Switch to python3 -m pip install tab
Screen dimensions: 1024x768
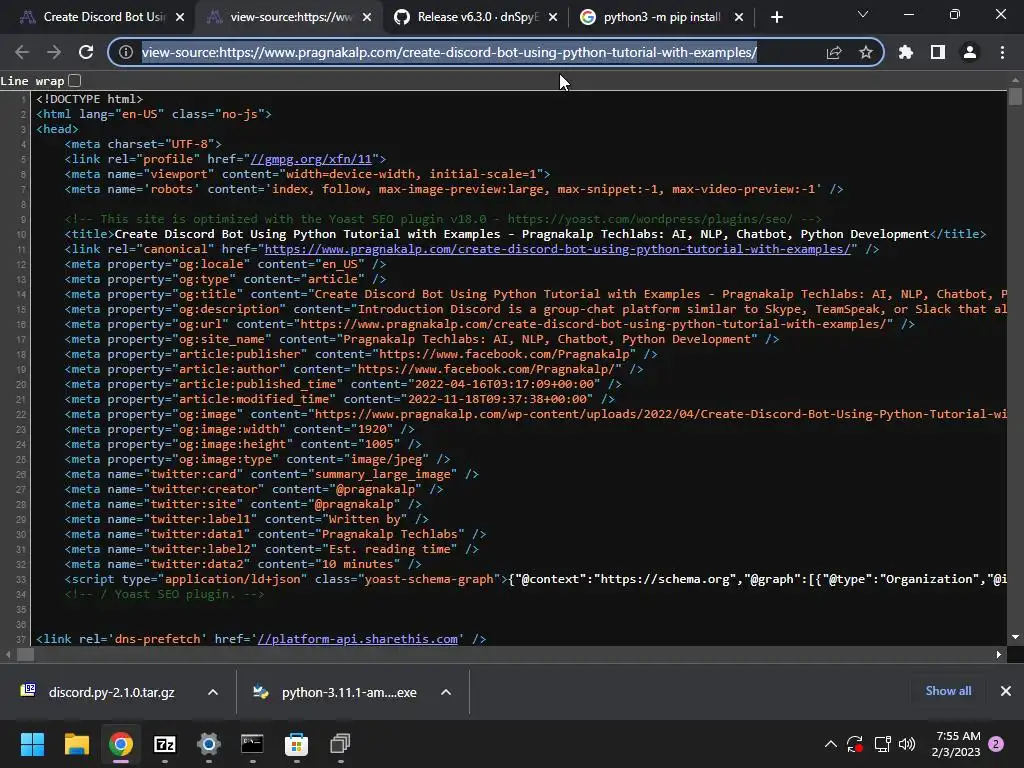661,18
